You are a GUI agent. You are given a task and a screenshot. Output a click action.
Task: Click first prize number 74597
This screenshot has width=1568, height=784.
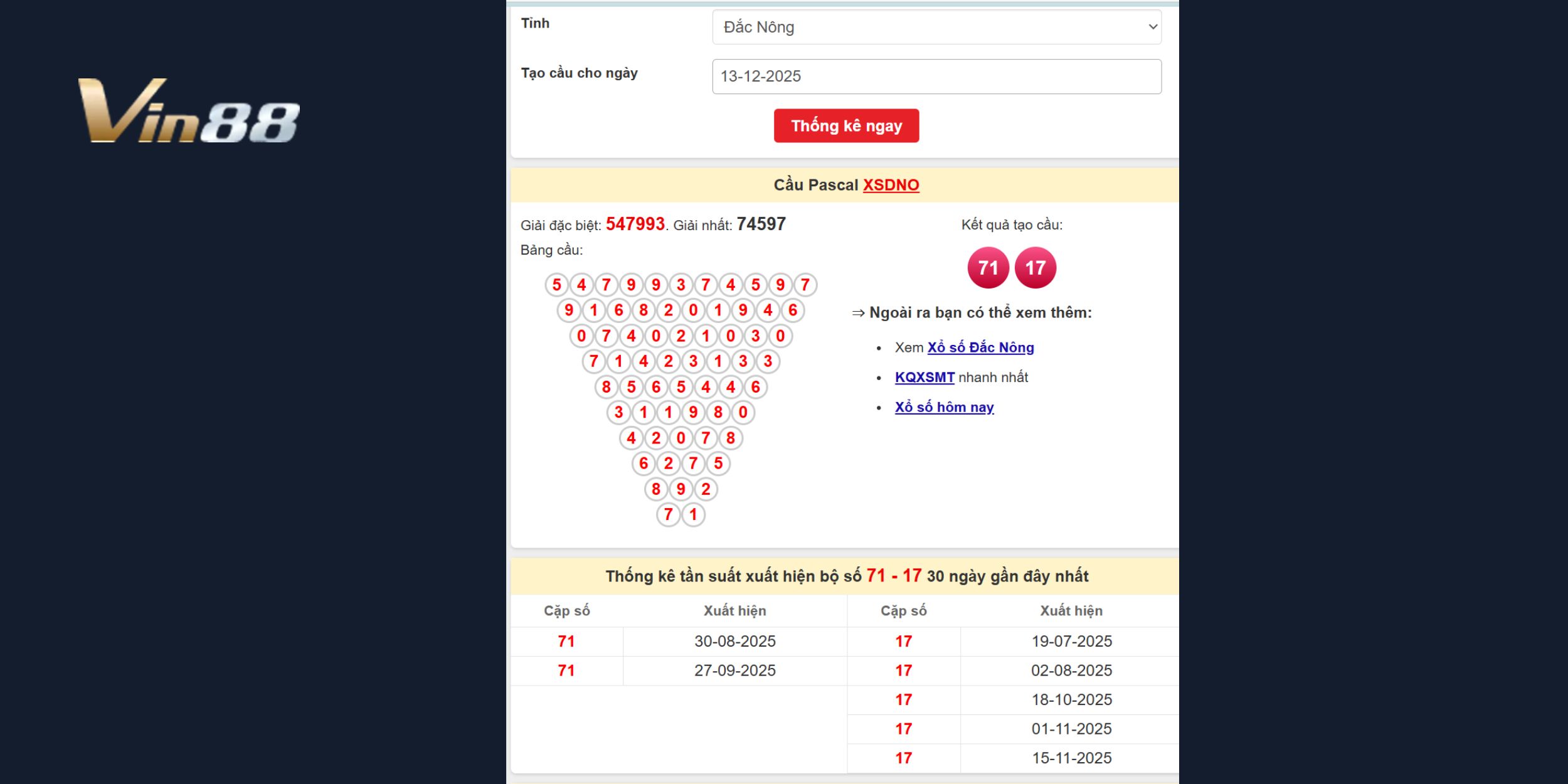[761, 224]
